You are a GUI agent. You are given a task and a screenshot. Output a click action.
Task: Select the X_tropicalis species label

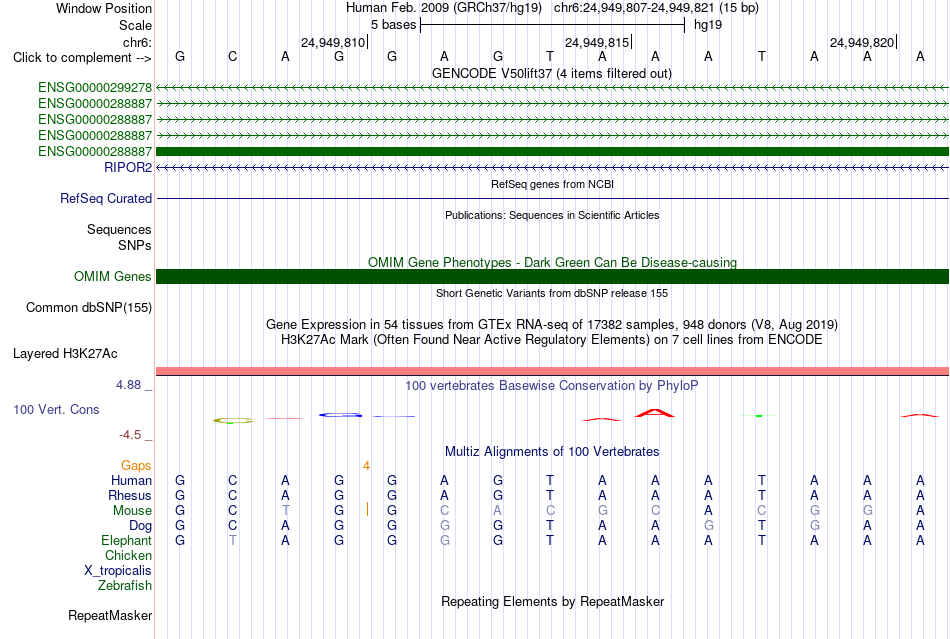coord(118,571)
